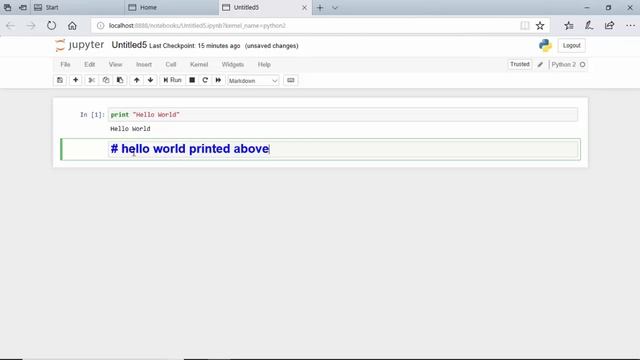
Task: Open the command palette keyboard icon
Action: (x=291, y=80)
